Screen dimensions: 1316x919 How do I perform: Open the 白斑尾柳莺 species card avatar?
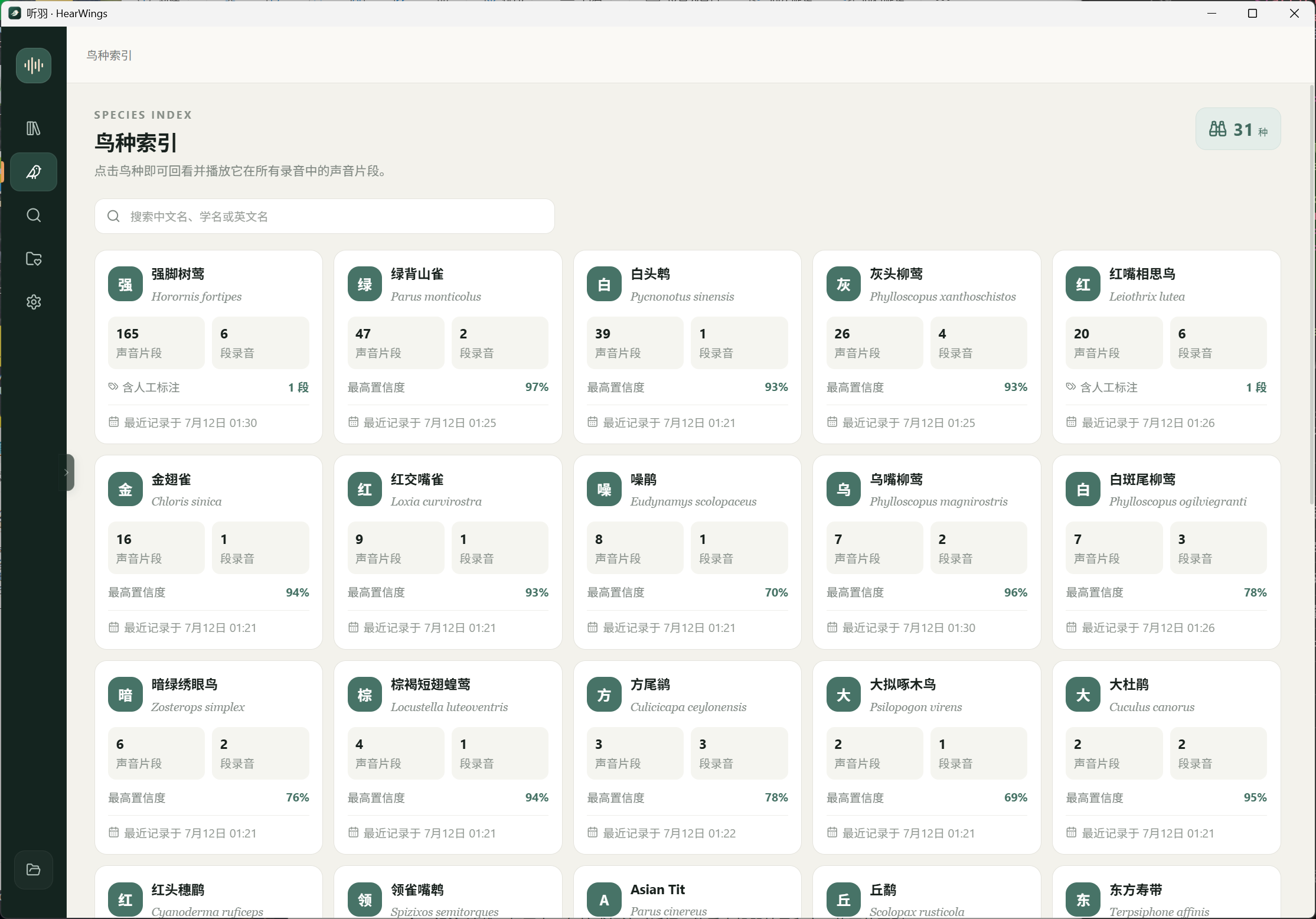[1083, 489]
